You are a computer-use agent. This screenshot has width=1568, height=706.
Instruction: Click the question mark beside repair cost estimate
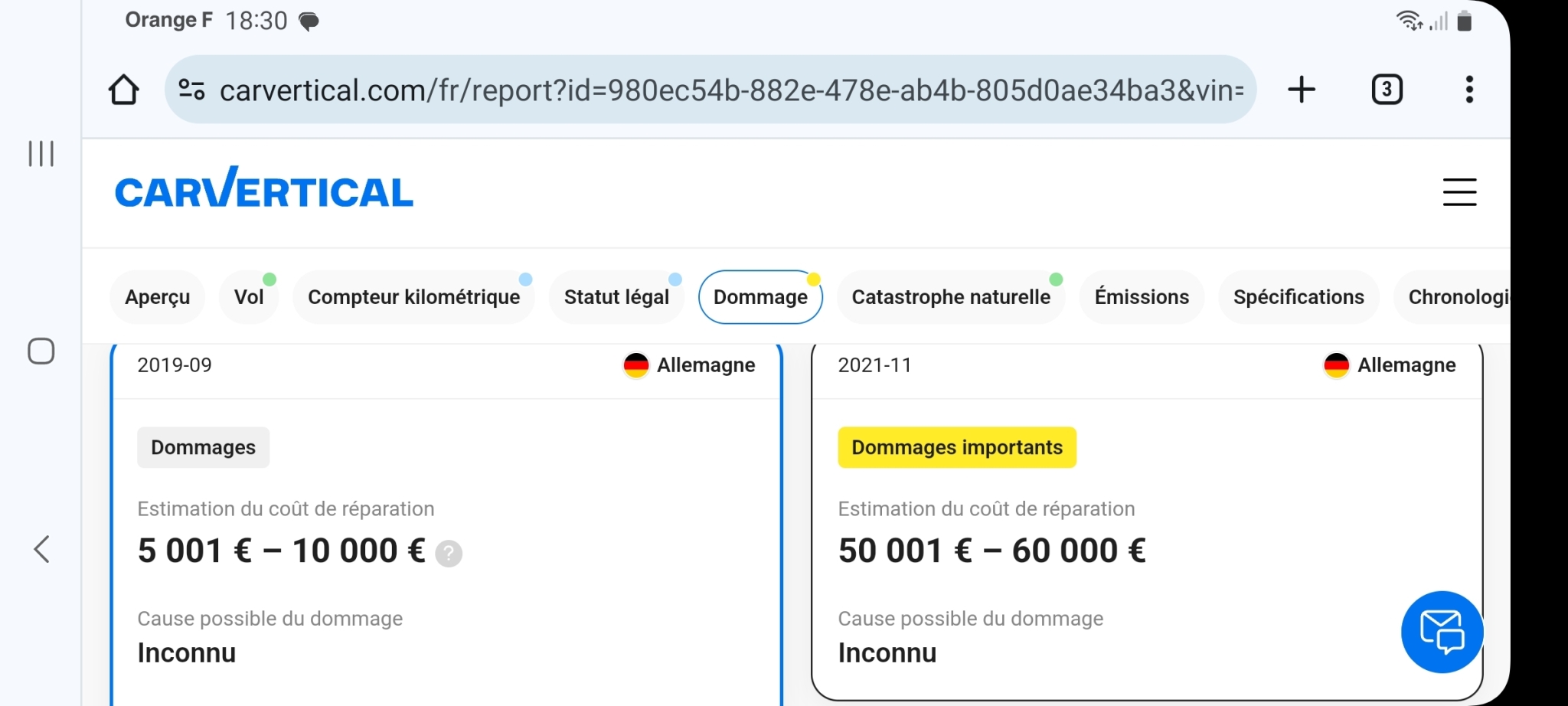[x=448, y=553]
